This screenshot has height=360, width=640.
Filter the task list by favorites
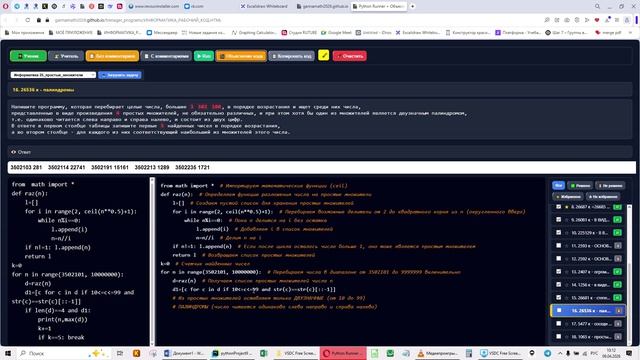(569, 196)
